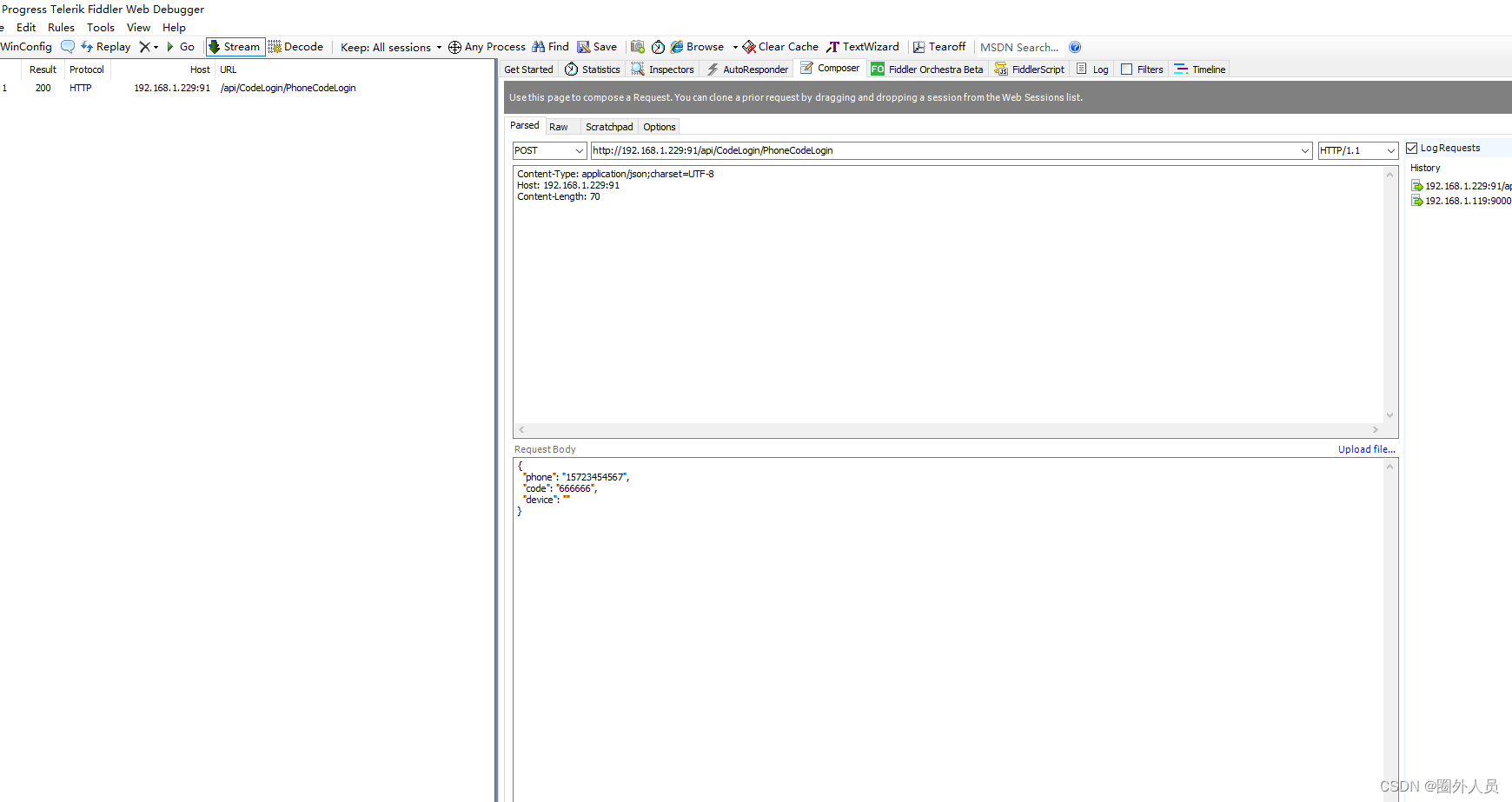
Task: Open the Help menu
Action: [174, 27]
